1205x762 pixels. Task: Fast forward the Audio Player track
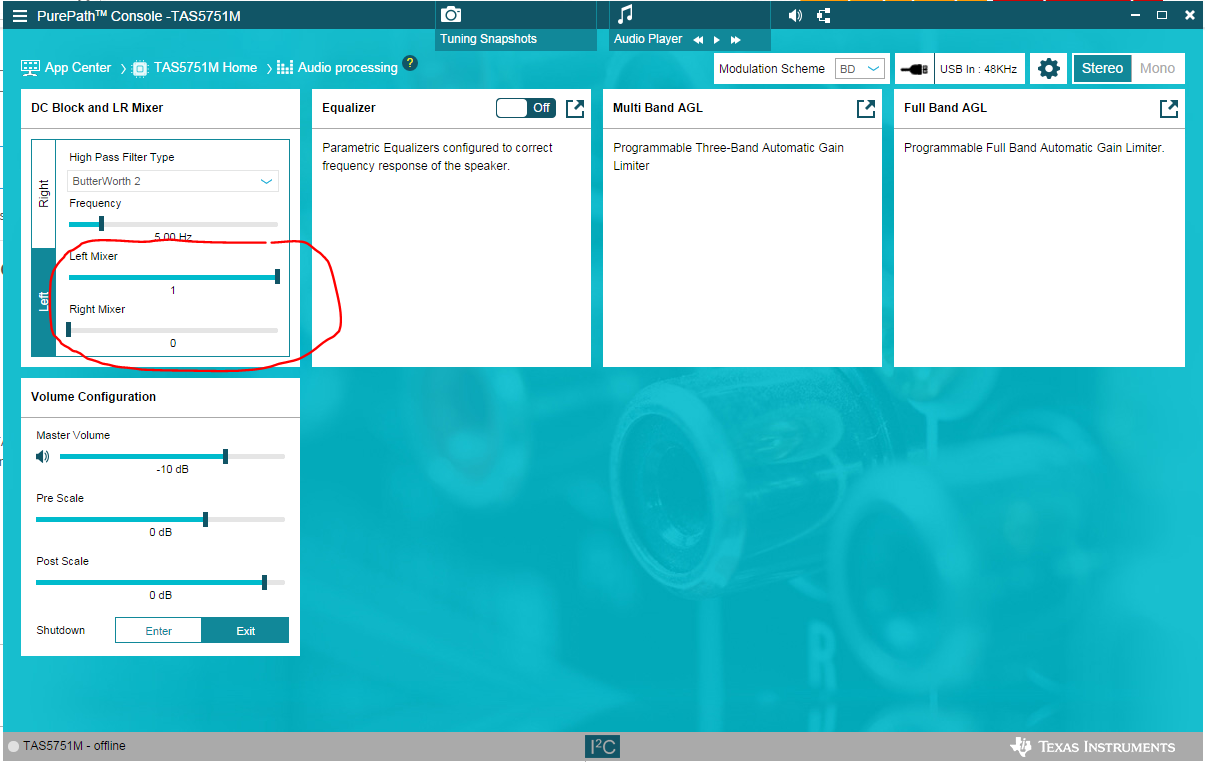click(736, 40)
